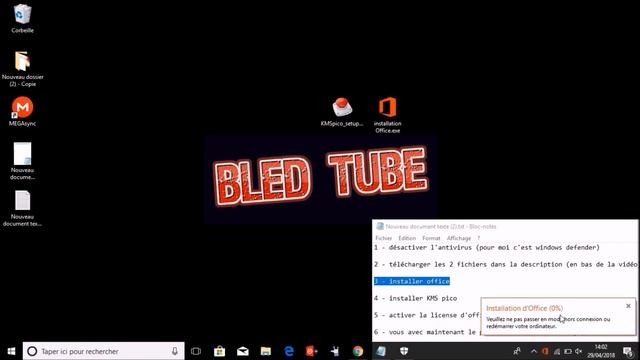
Task: Open the ? help menu in Bloc-notes
Action: point(479,238)
